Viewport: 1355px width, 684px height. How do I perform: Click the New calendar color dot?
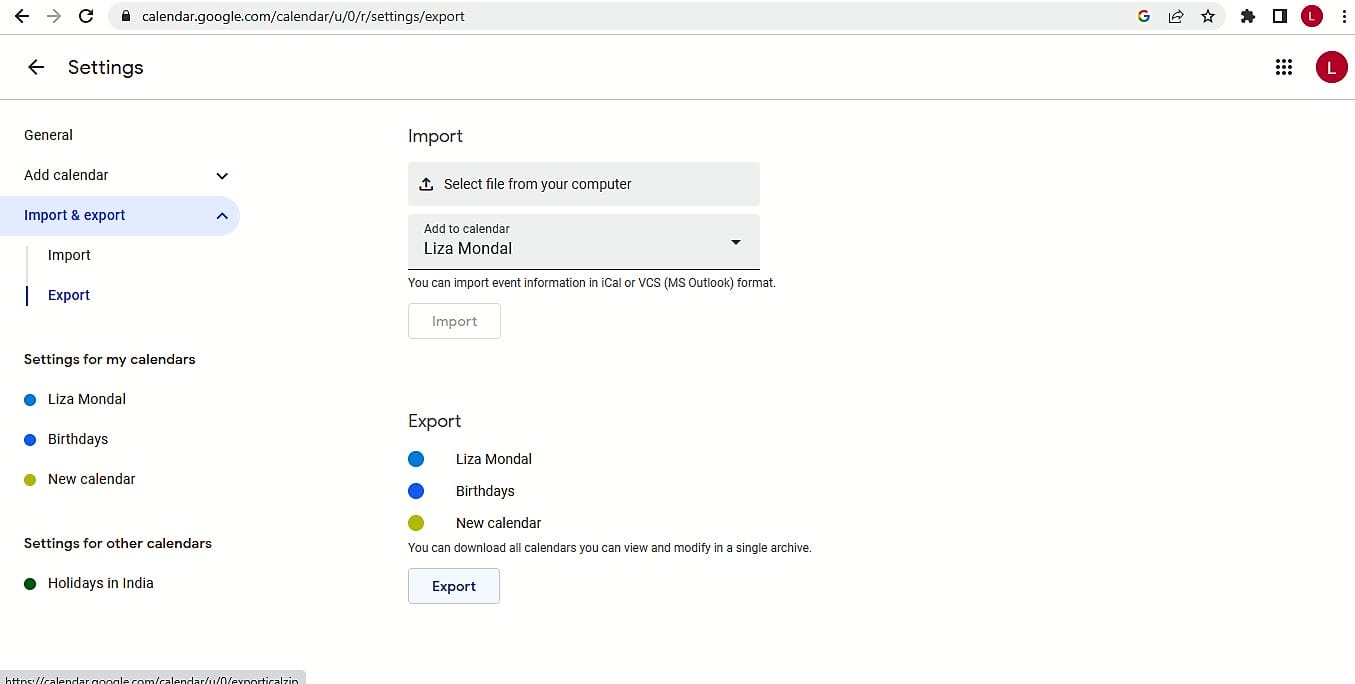pos(416,523)
